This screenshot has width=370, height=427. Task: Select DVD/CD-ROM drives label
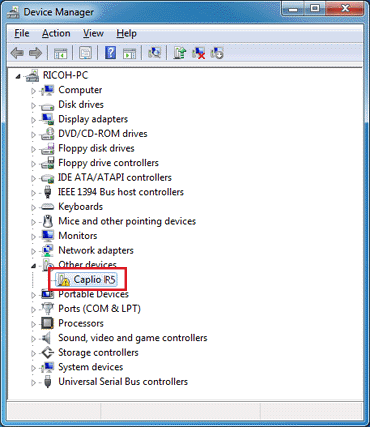[x=103, y=134]
